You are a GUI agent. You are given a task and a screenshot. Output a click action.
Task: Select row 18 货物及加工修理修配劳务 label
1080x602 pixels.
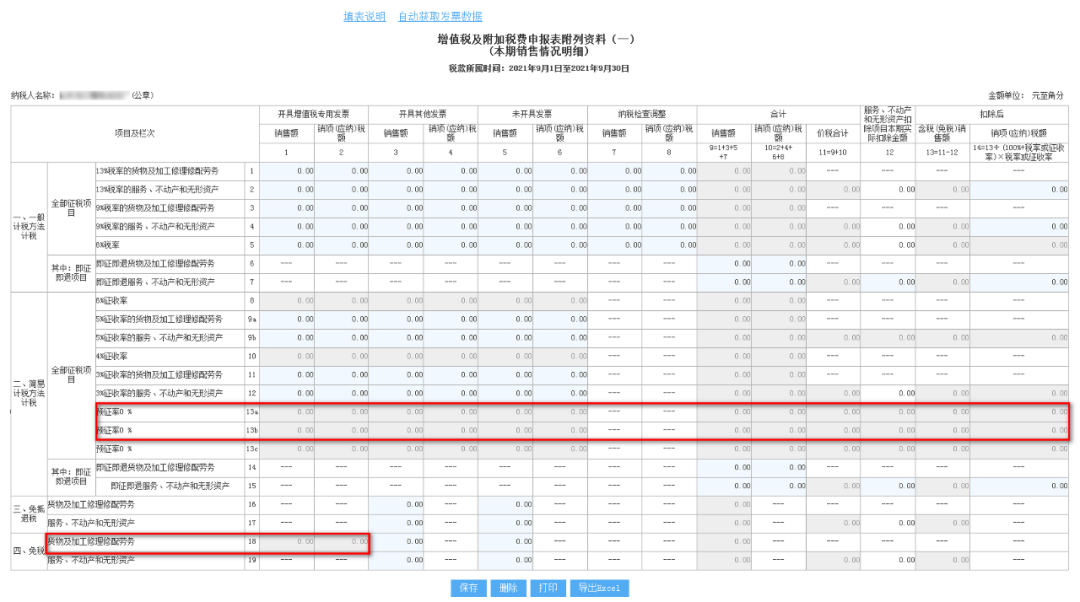(91, 542)
